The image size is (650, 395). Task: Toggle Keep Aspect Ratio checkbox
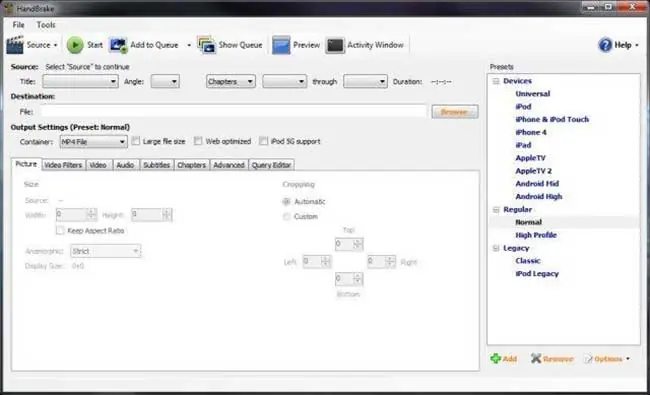click(x=60, y=230)
